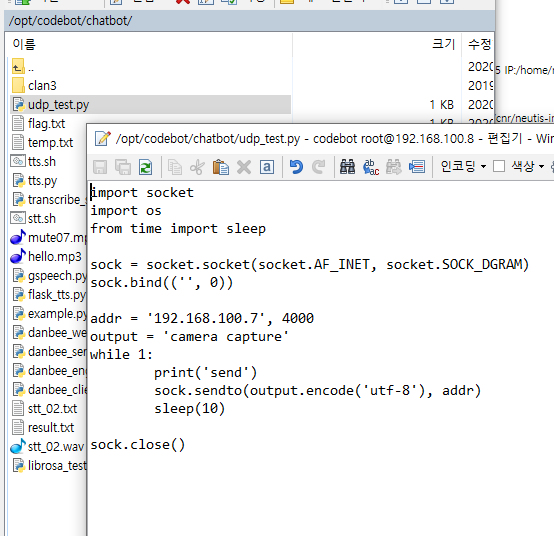554x536 pixels.
Task: Select the danbee_en file
Action: coord(49,371)
